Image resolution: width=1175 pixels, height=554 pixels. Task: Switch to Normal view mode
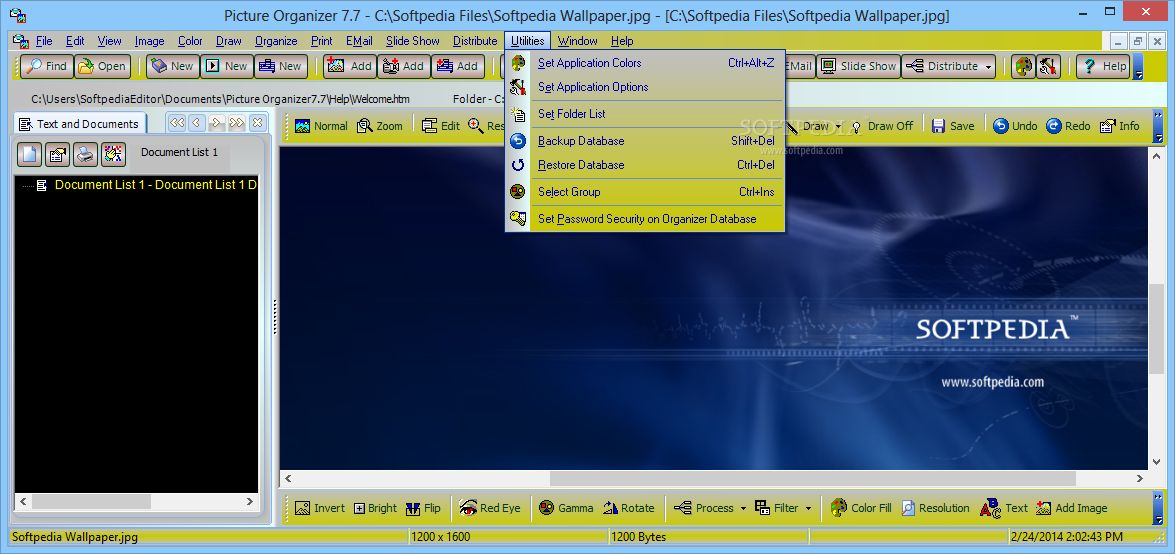pos(321,126)
